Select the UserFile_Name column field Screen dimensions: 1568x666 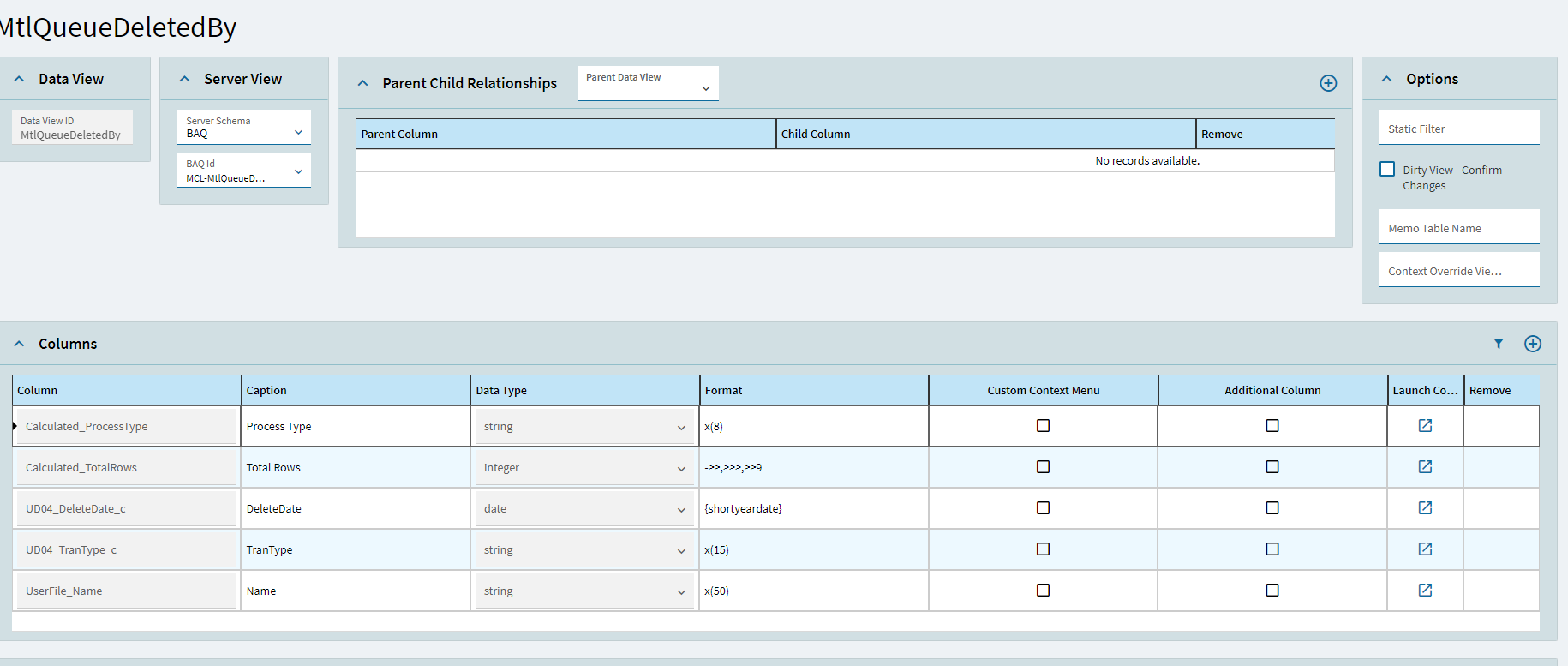point(126,591)
